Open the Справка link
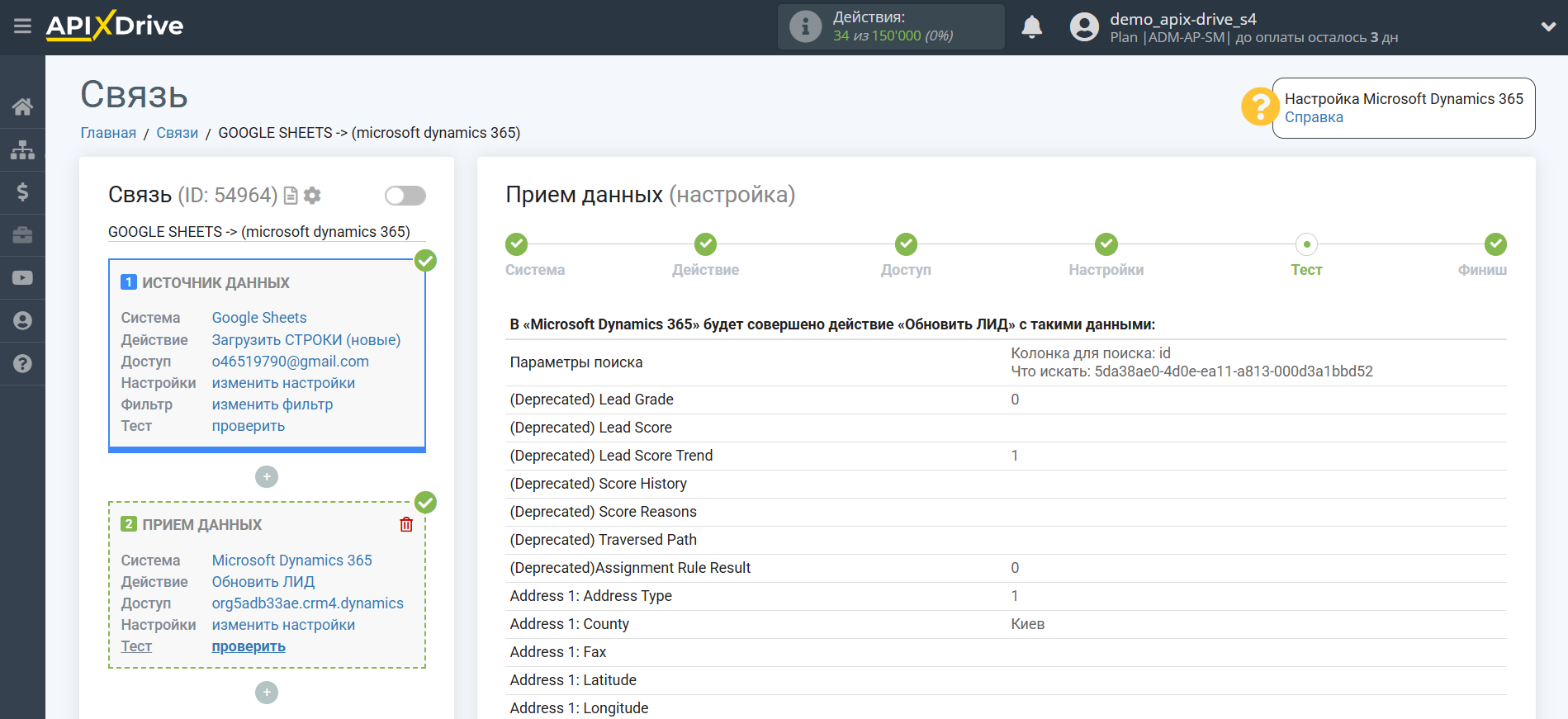 point(1314,117)
